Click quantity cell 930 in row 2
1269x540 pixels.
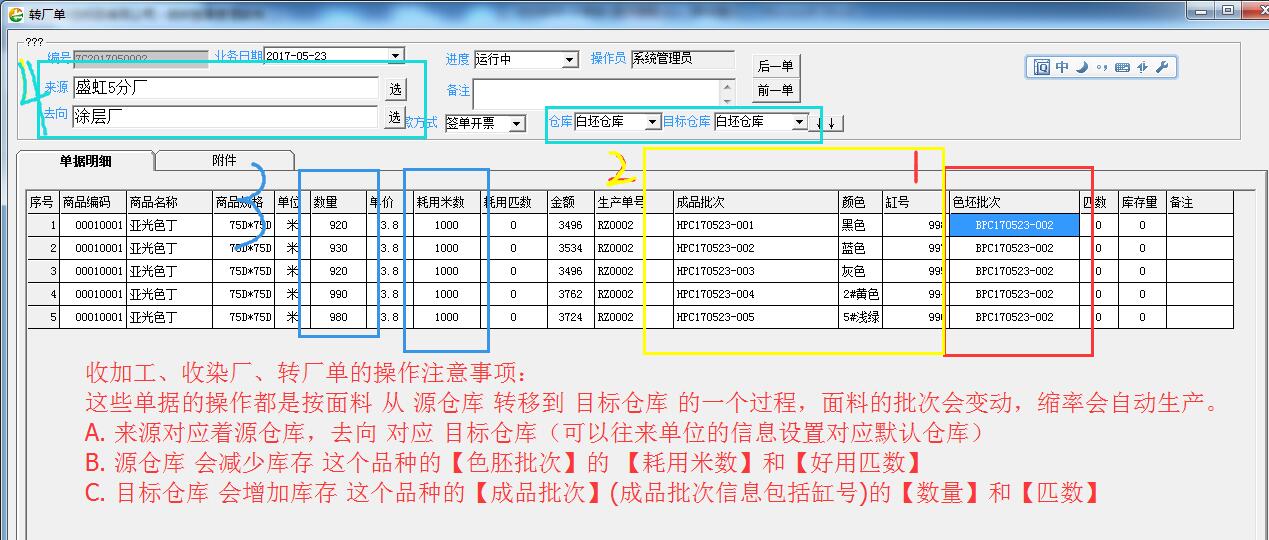(x=338, y=248)
